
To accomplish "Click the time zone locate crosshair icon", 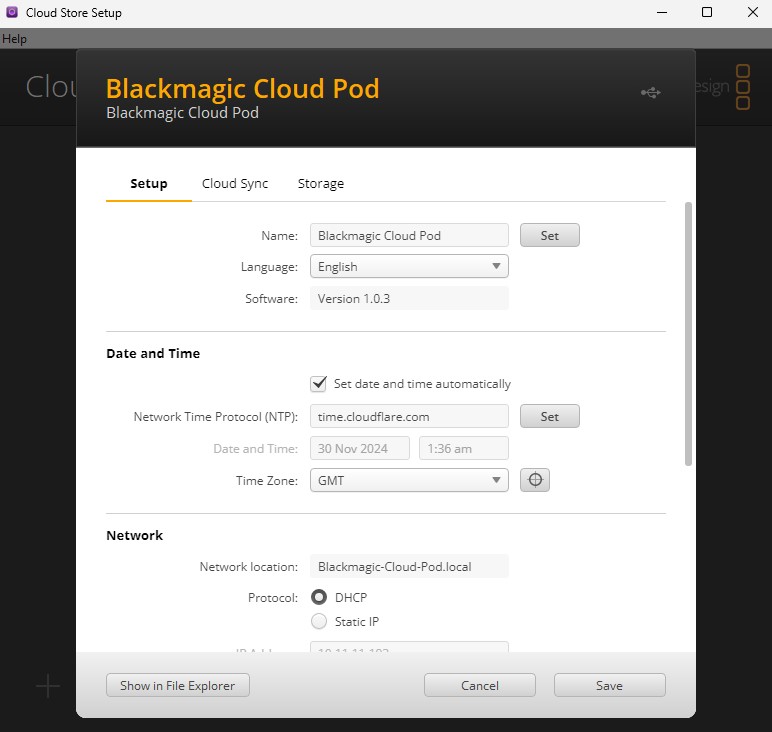I will (535, 480).
